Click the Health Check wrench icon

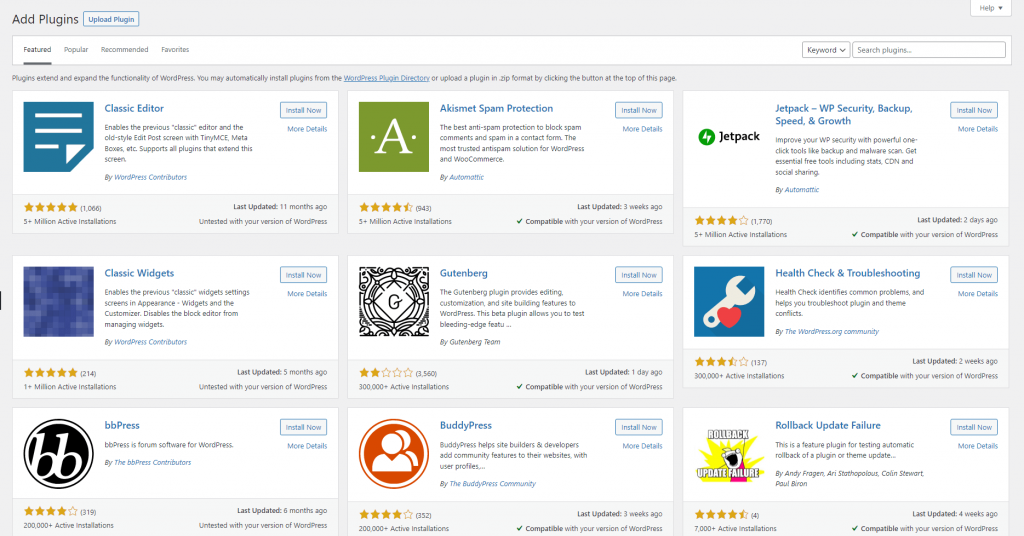[729, 302]
